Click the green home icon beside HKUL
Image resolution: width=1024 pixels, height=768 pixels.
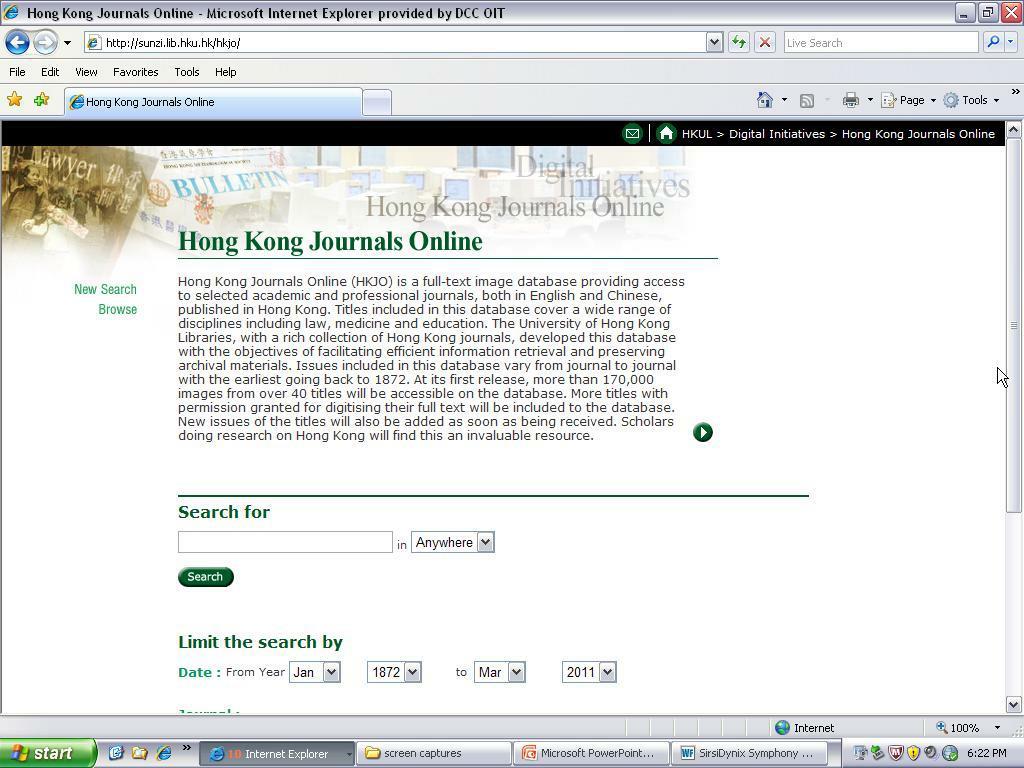665,134
